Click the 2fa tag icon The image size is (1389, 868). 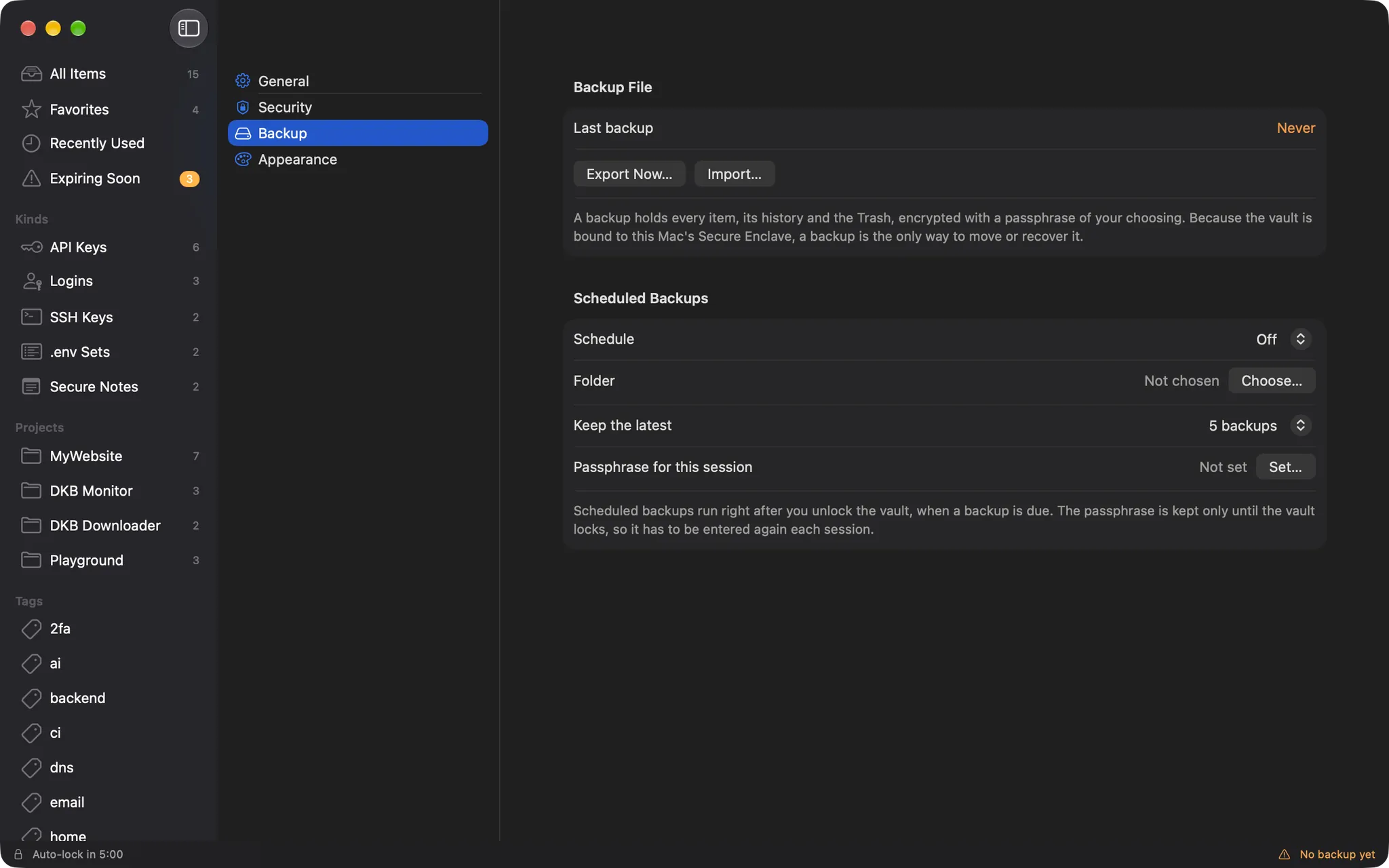(31, 629)
